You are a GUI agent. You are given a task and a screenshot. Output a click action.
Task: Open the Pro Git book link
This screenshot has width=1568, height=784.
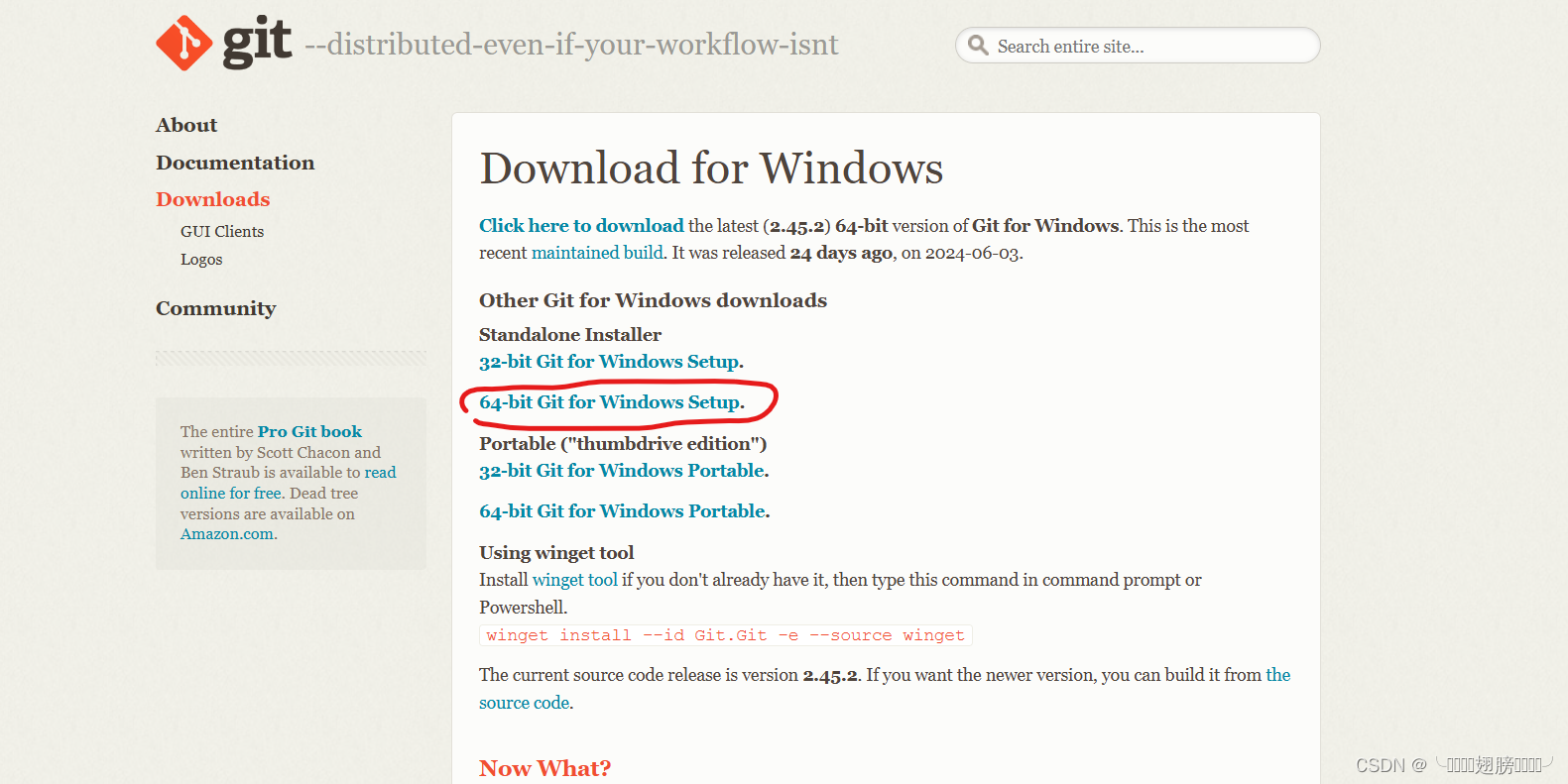(309, 432)
